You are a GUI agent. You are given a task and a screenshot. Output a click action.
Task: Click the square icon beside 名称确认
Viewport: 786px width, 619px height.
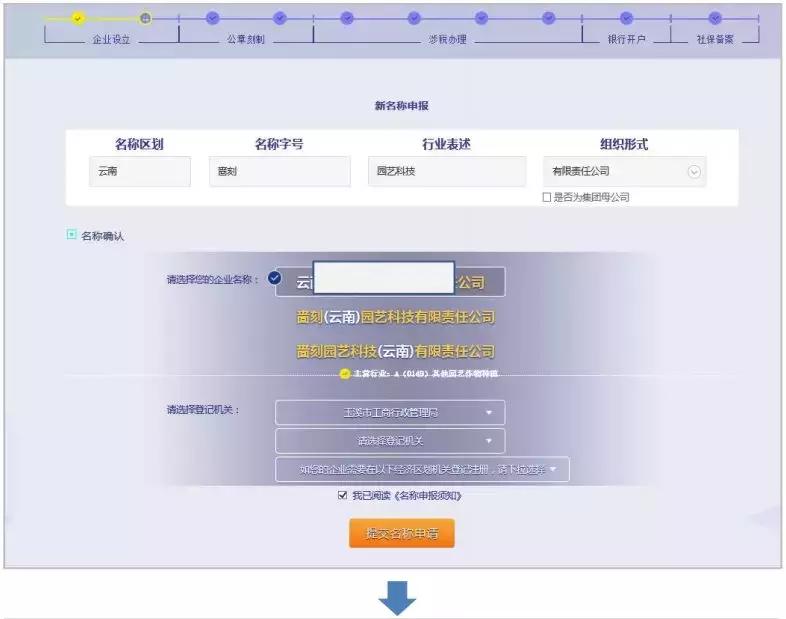pyautogui.click(x=72, y=234)
